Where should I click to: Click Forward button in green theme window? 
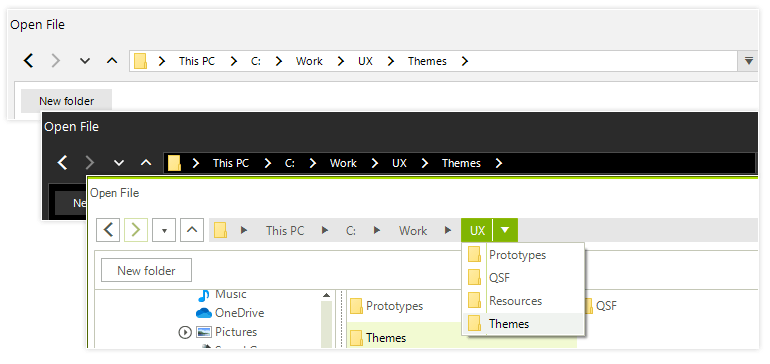coord(136,230)
